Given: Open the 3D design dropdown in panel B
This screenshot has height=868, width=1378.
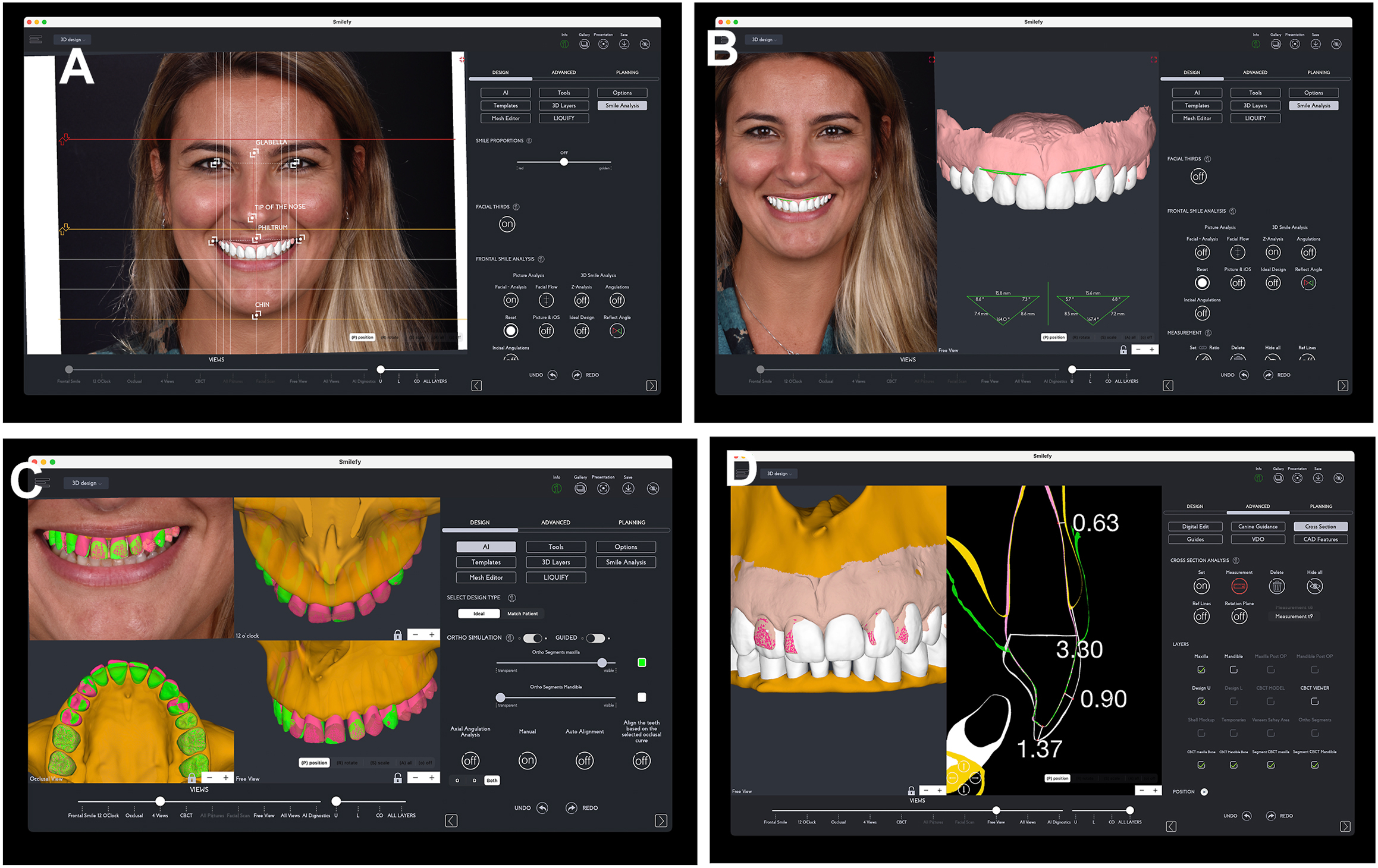Looking at the screenshot, I should [x=764, y=40].
